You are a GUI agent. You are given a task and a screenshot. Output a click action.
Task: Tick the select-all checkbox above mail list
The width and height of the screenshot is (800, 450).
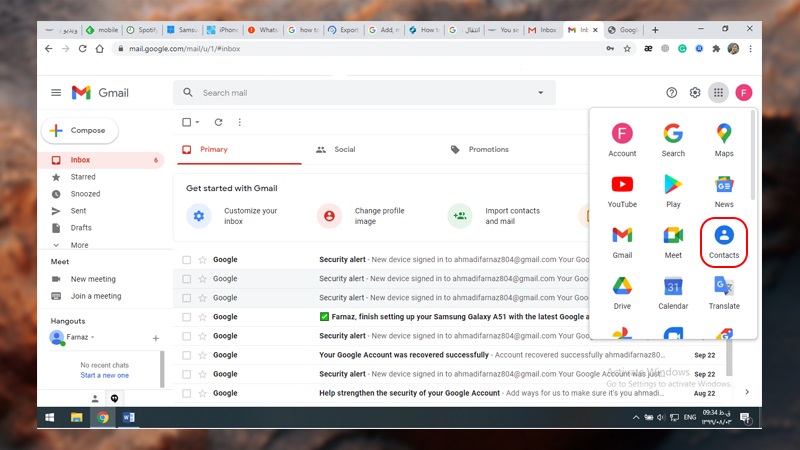point(186,122)
